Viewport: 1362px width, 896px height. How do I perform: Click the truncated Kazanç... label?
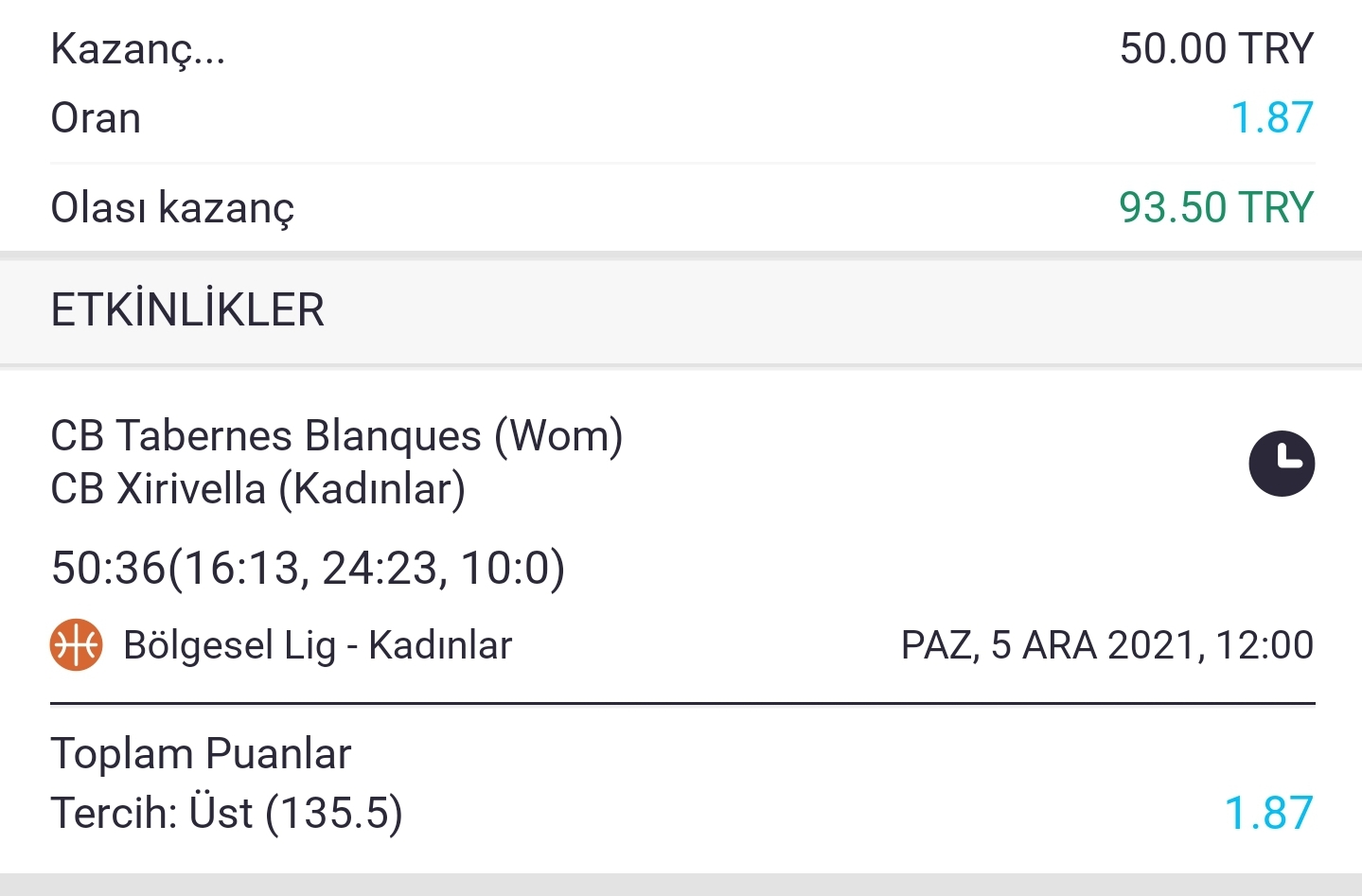(138, 50)
